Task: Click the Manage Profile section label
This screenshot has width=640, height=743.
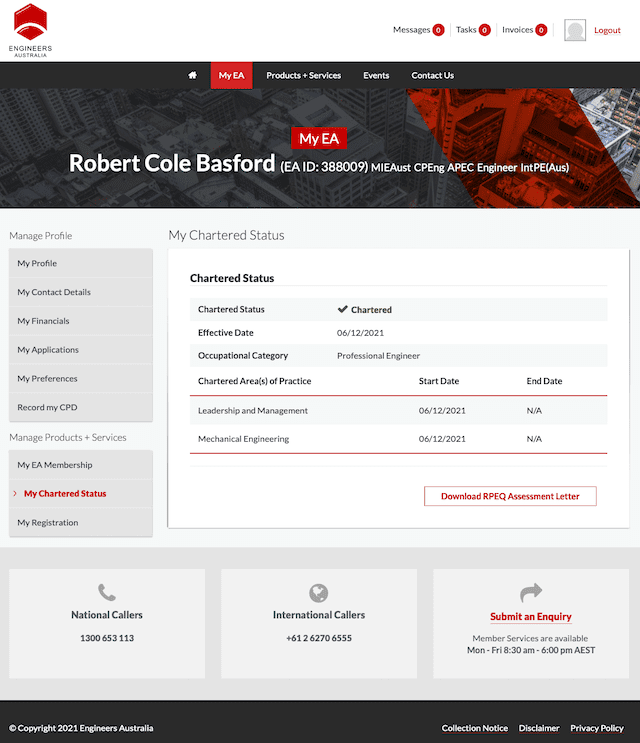Action: 41,236
